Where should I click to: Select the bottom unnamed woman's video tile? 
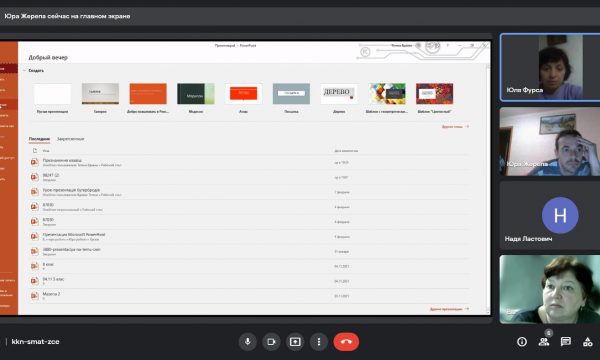550,289
